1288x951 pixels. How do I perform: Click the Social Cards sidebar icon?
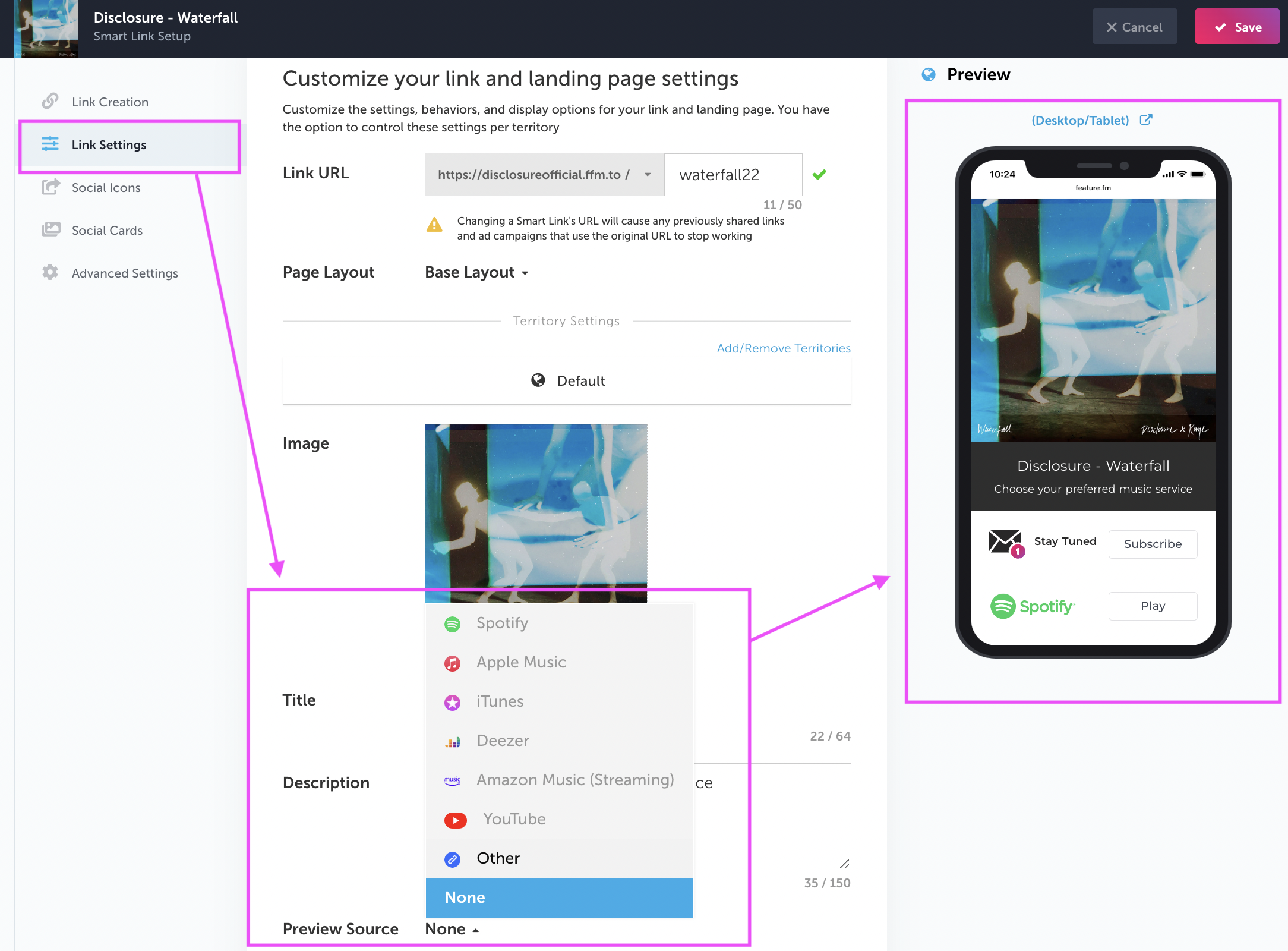[x=51, y=230]
